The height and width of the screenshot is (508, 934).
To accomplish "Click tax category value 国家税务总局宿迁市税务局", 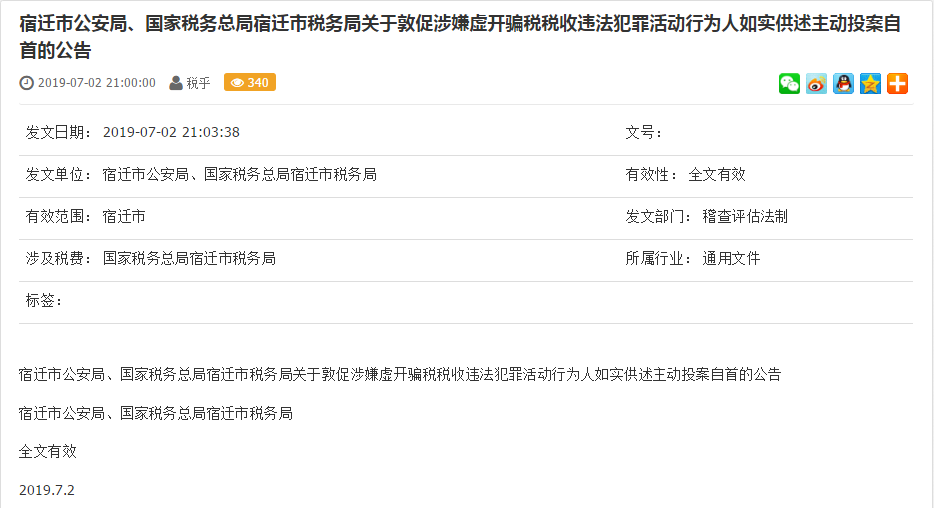I will tap(189, 258).
